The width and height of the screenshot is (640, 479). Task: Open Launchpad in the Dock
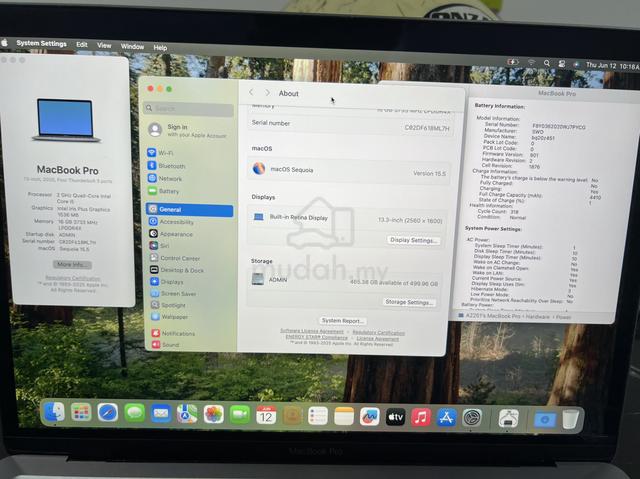81,412
